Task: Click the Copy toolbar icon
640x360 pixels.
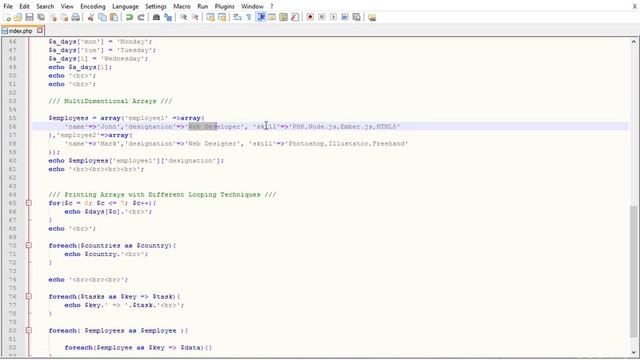Action: coord(102,17)
